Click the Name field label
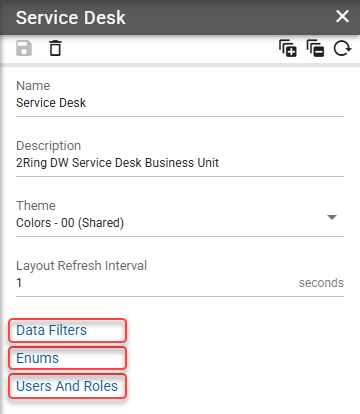 33,86
